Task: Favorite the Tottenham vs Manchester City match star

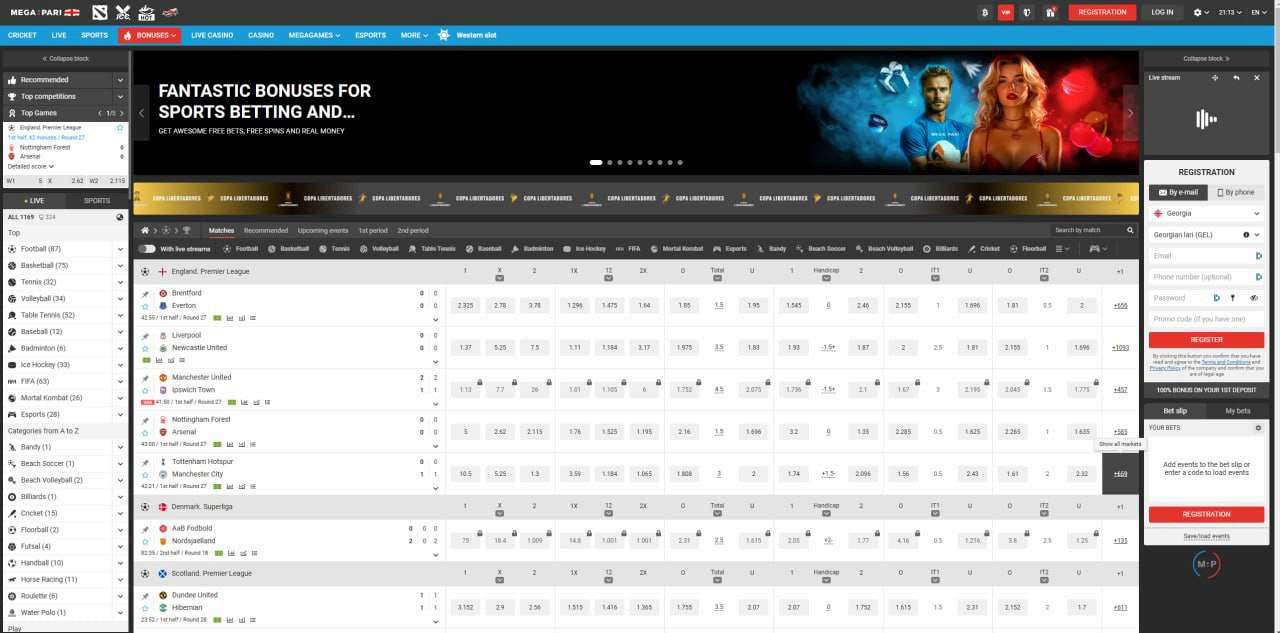Action: tap(145, 474)
